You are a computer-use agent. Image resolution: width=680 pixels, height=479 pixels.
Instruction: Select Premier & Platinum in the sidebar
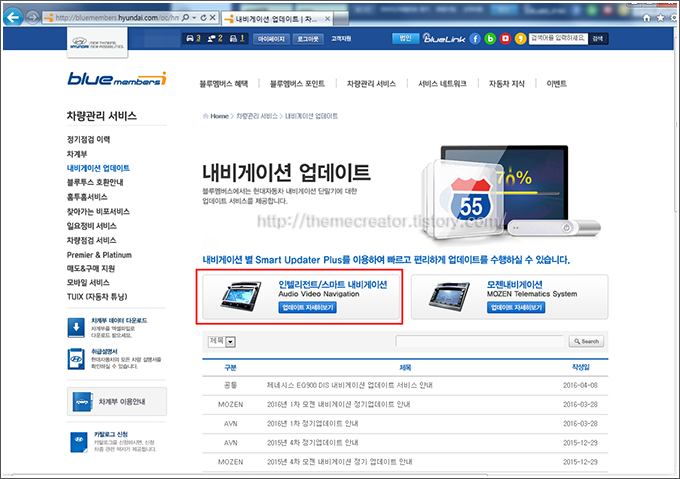click(99, 255)
